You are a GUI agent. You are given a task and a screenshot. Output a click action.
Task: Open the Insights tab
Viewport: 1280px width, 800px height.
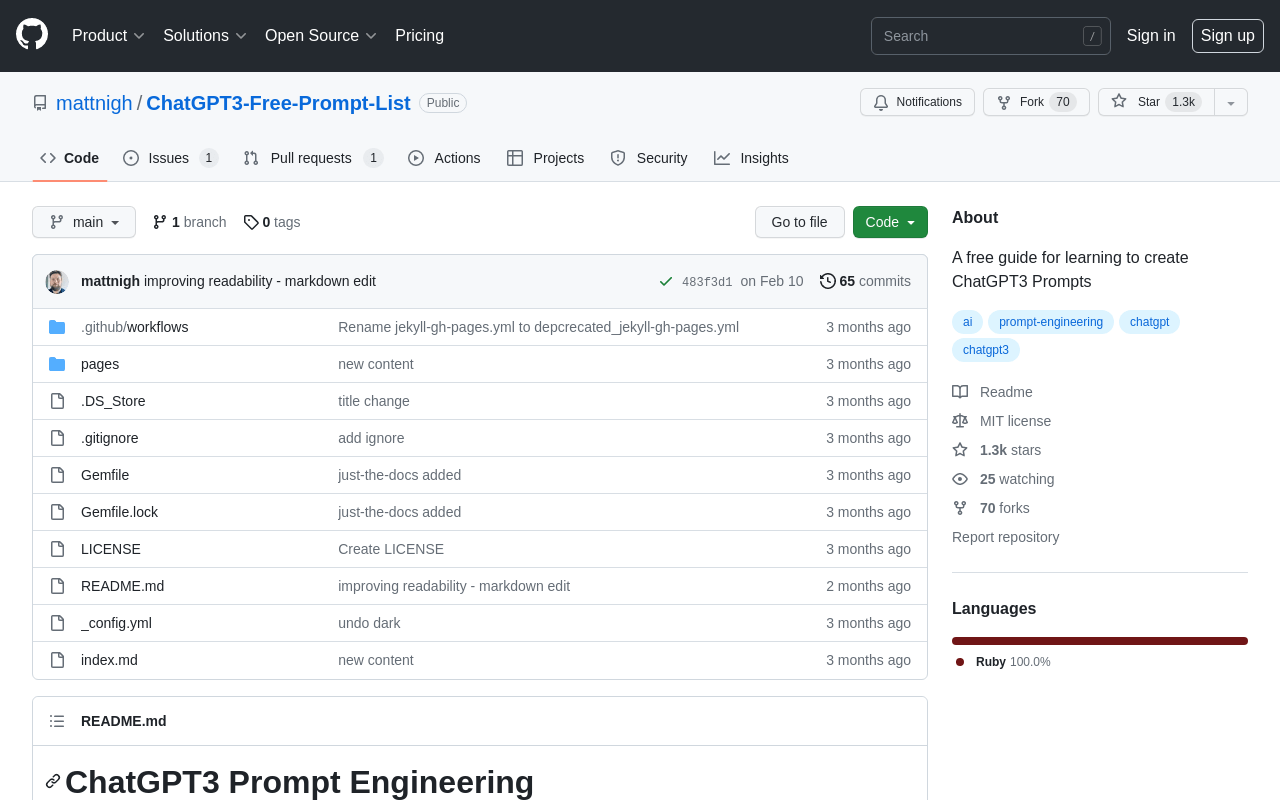coord(751,158)
